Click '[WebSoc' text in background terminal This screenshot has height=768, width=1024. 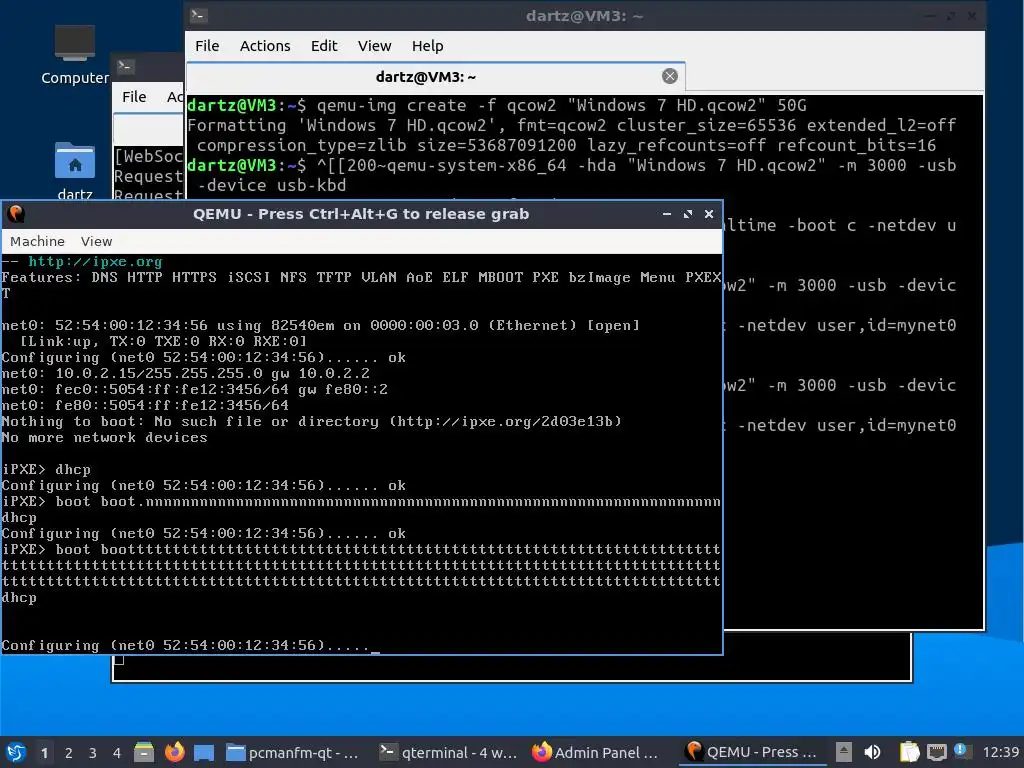(x=149, y=156)
